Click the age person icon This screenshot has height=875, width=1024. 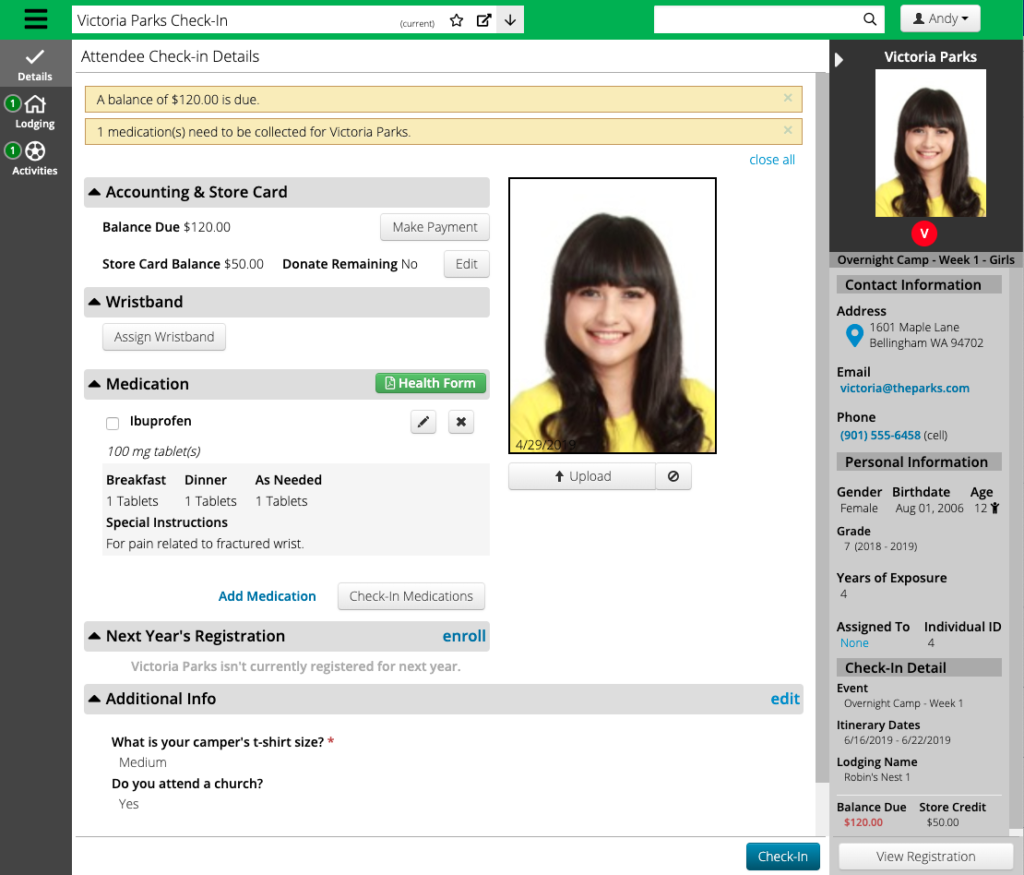[x=995, y=508]
